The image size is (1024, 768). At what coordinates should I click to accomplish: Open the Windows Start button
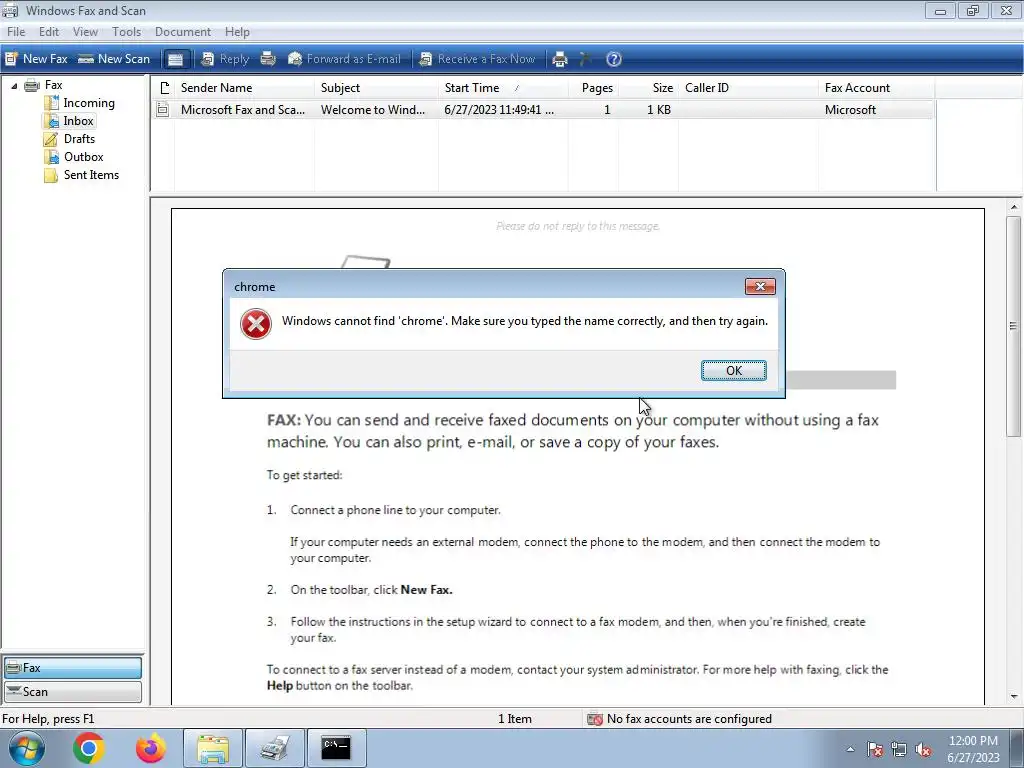(x=27, y=748)
